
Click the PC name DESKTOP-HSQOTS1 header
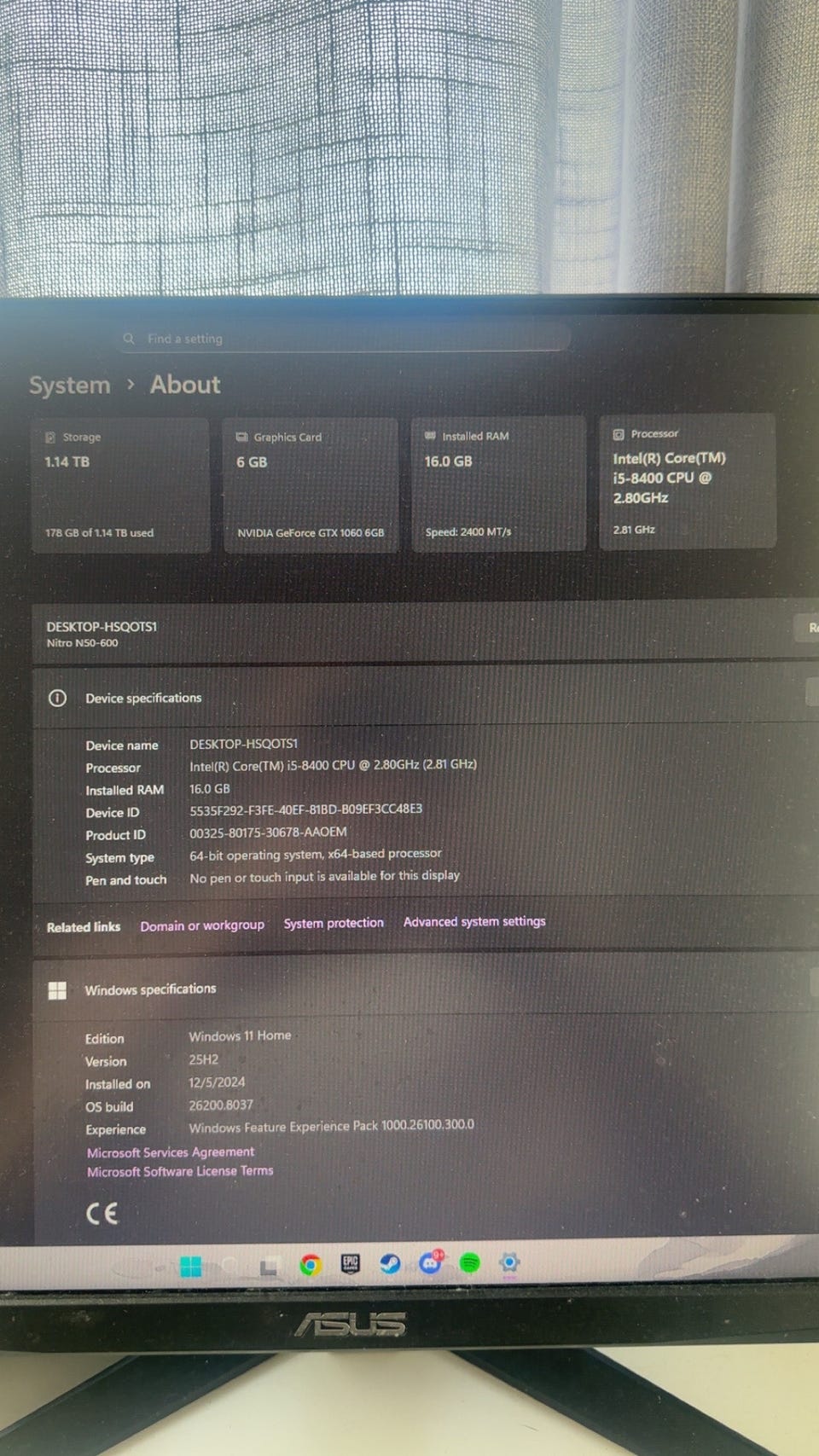tap(102, 627)
